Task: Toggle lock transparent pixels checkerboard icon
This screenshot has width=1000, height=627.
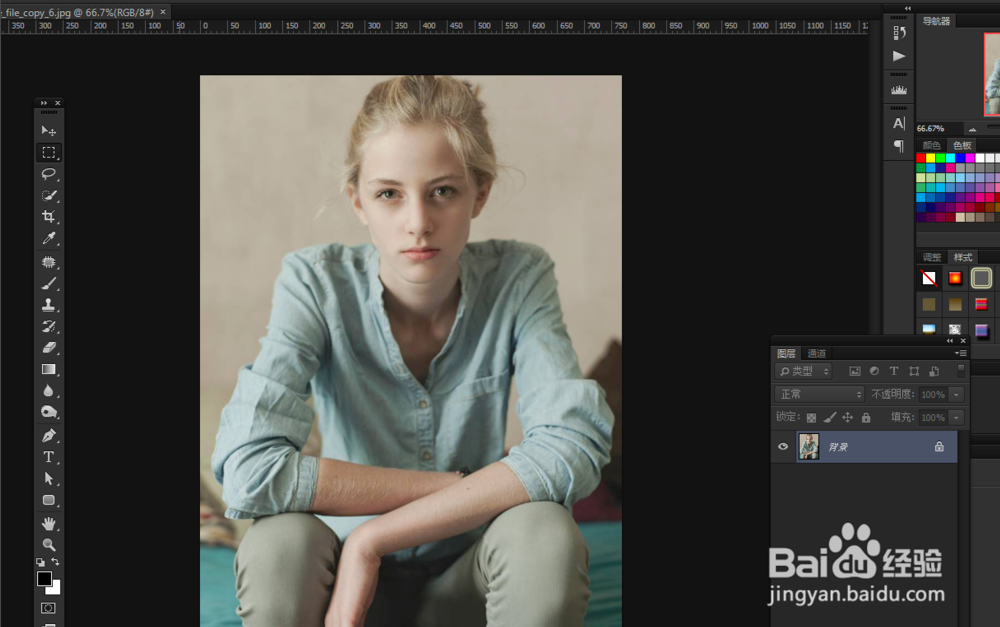Action: [811, 417]
